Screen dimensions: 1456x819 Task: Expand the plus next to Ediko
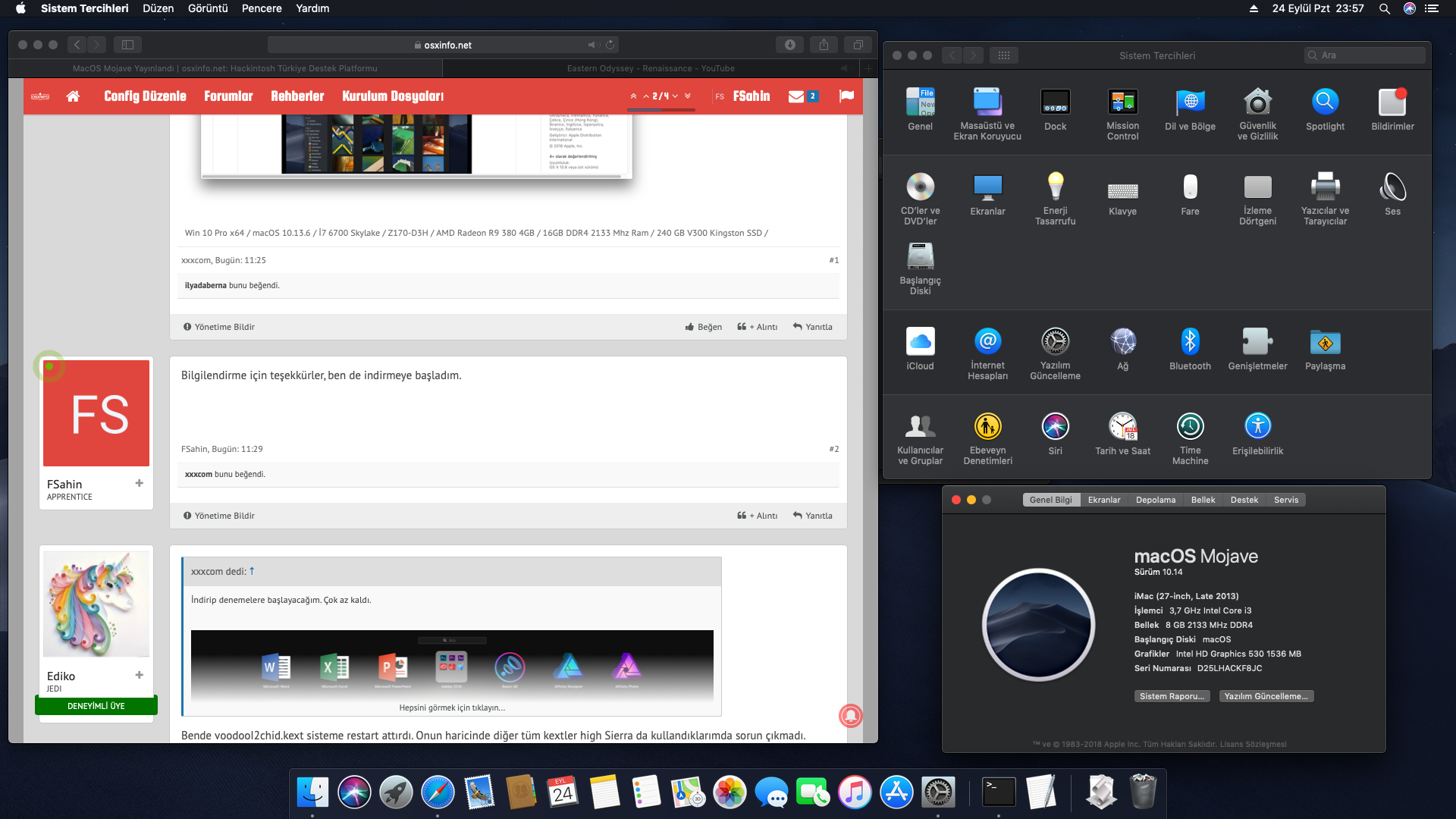coord(139,675)
